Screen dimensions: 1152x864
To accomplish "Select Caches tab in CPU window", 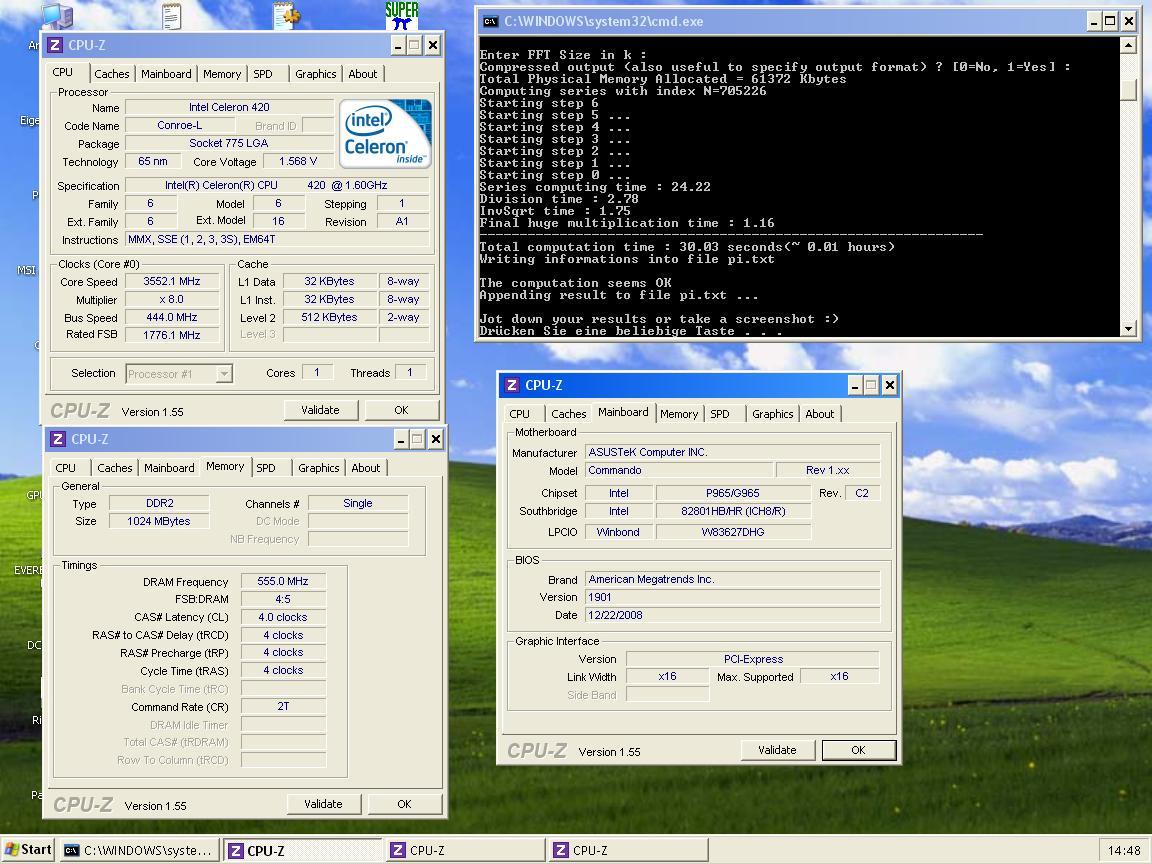I will [112, 74].
